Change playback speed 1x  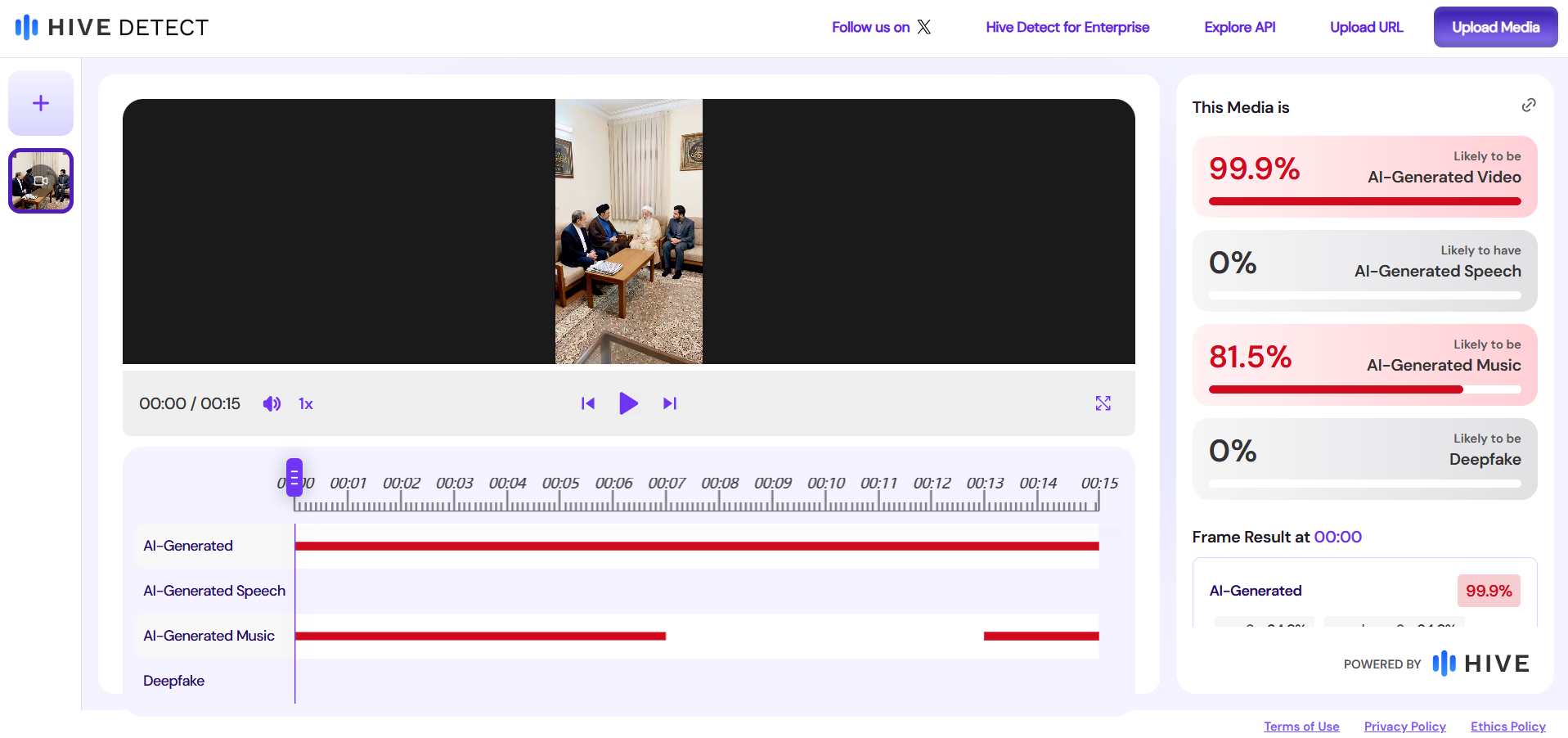point(306,403)
